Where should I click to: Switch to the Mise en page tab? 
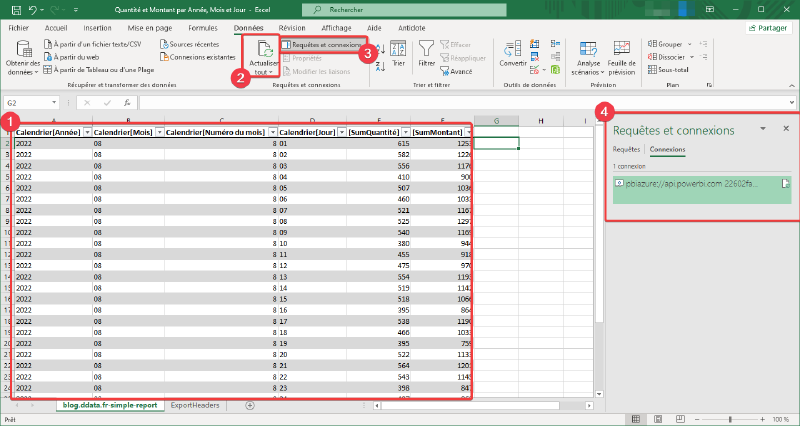[150, 28]
